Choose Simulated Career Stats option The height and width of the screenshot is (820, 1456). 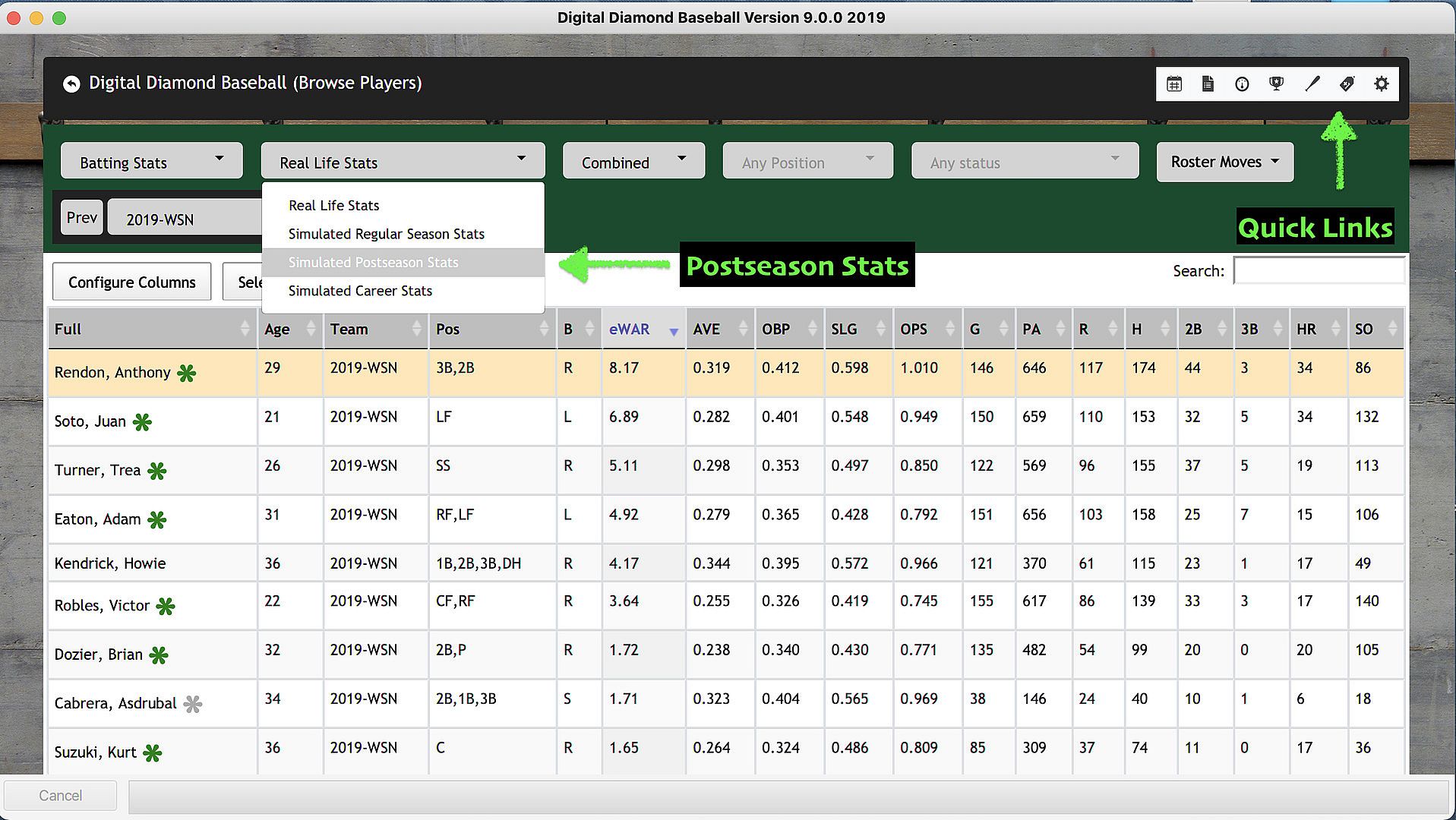pos(360,291)
